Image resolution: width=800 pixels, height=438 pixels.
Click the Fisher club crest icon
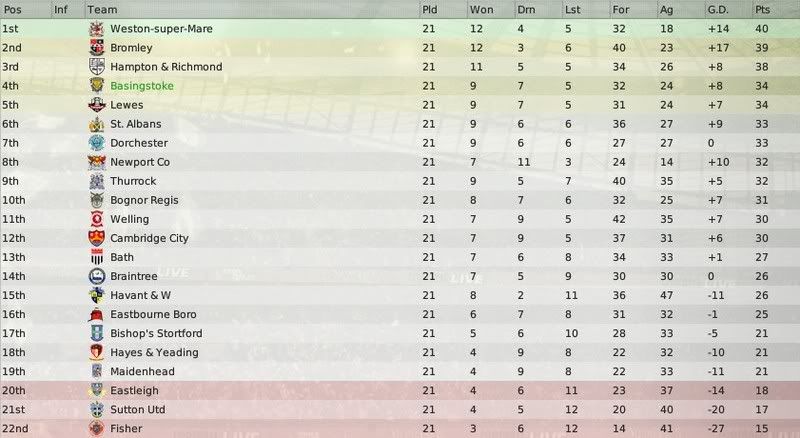tap(96, 429)
